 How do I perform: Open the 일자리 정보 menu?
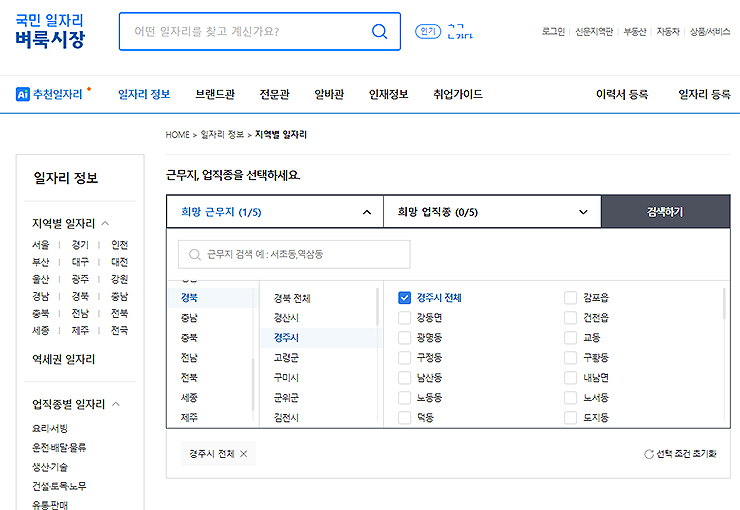pyautogui.click(x=144, y=94)
